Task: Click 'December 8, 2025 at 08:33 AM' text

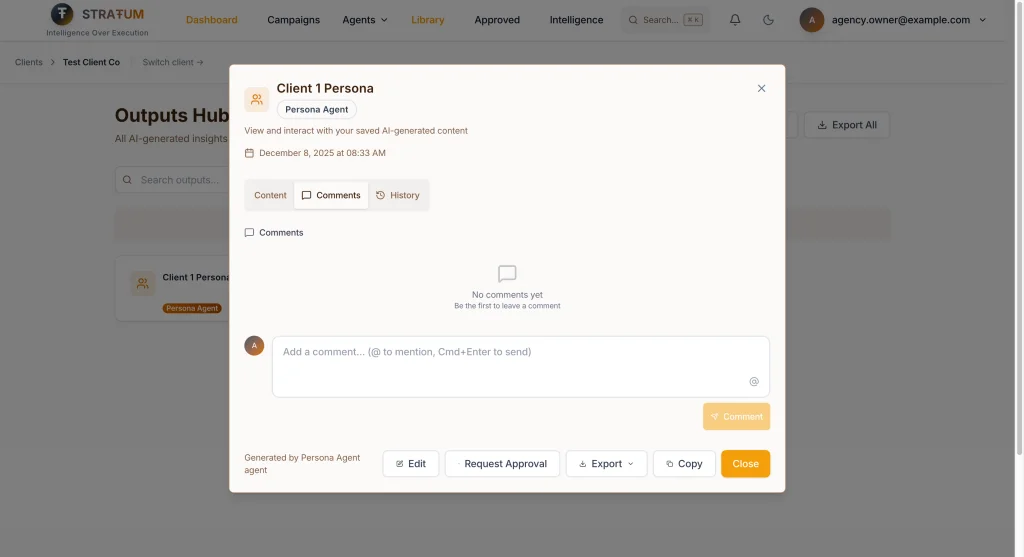Action: (x=322, y=153)
